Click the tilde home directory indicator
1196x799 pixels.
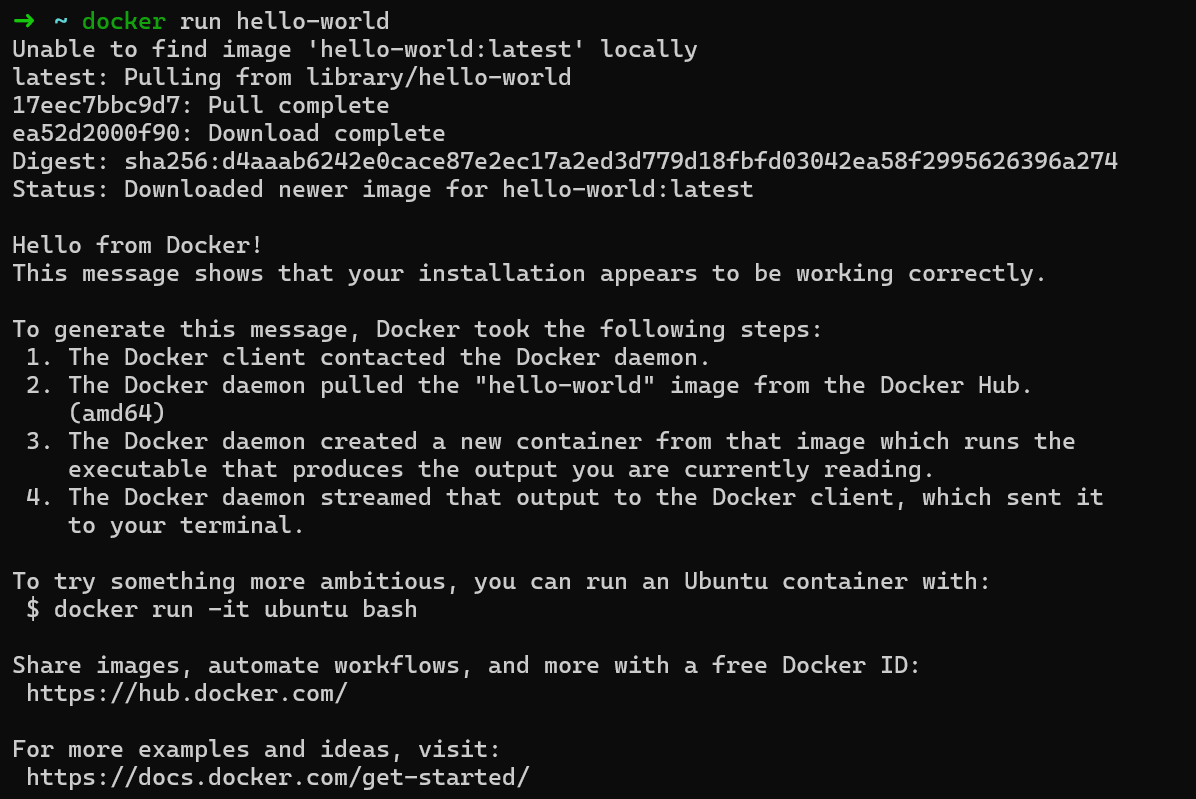point(61,21)
